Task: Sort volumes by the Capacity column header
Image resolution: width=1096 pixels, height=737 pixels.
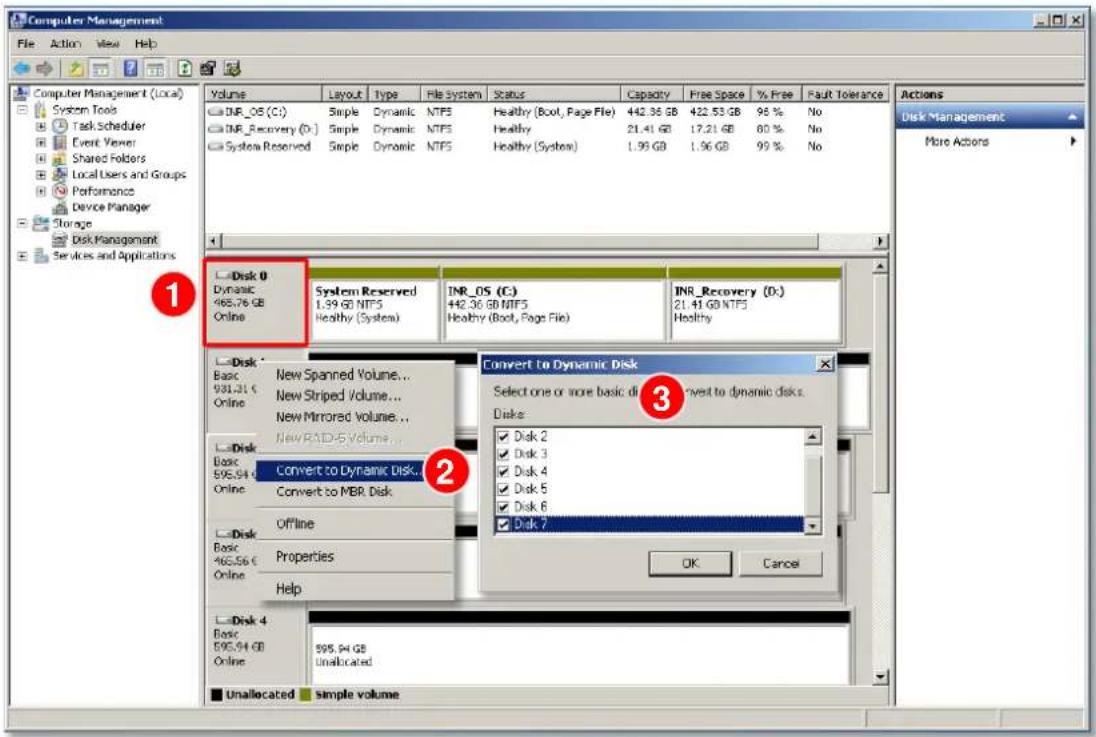Action: tap(650, 94)
